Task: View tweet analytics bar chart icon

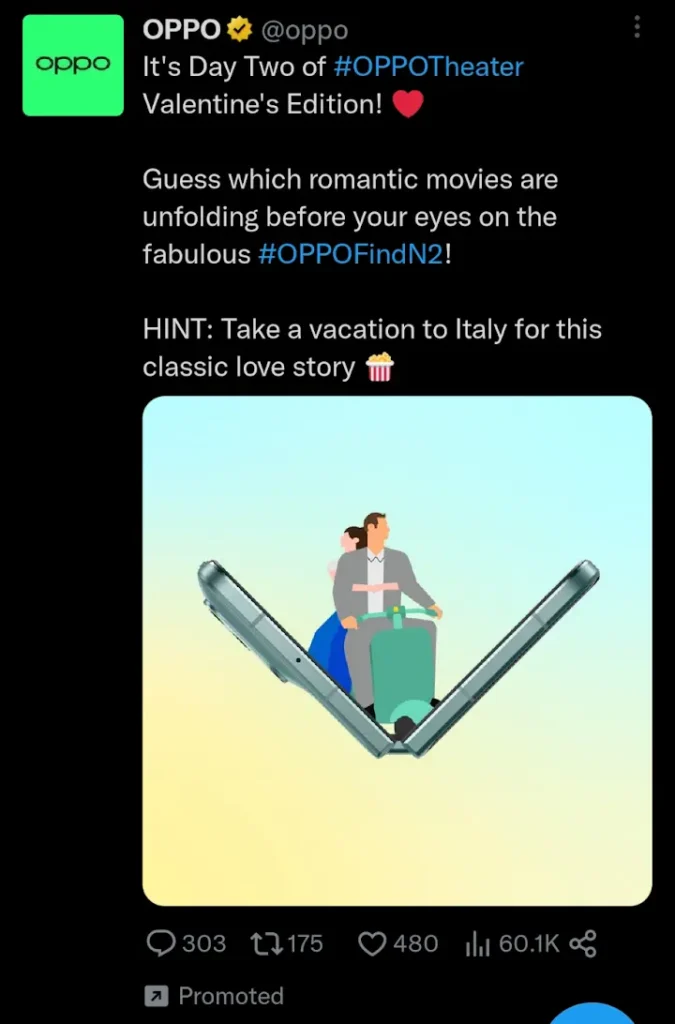Action: pos(478,944)
